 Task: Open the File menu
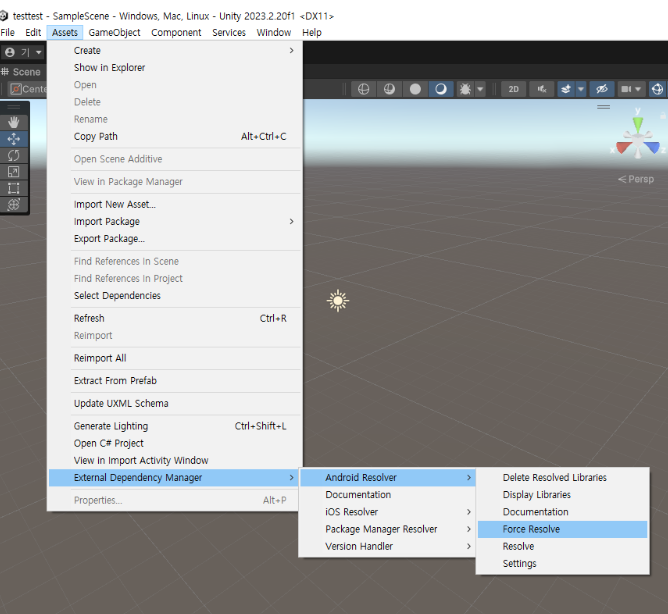point(8,32)
